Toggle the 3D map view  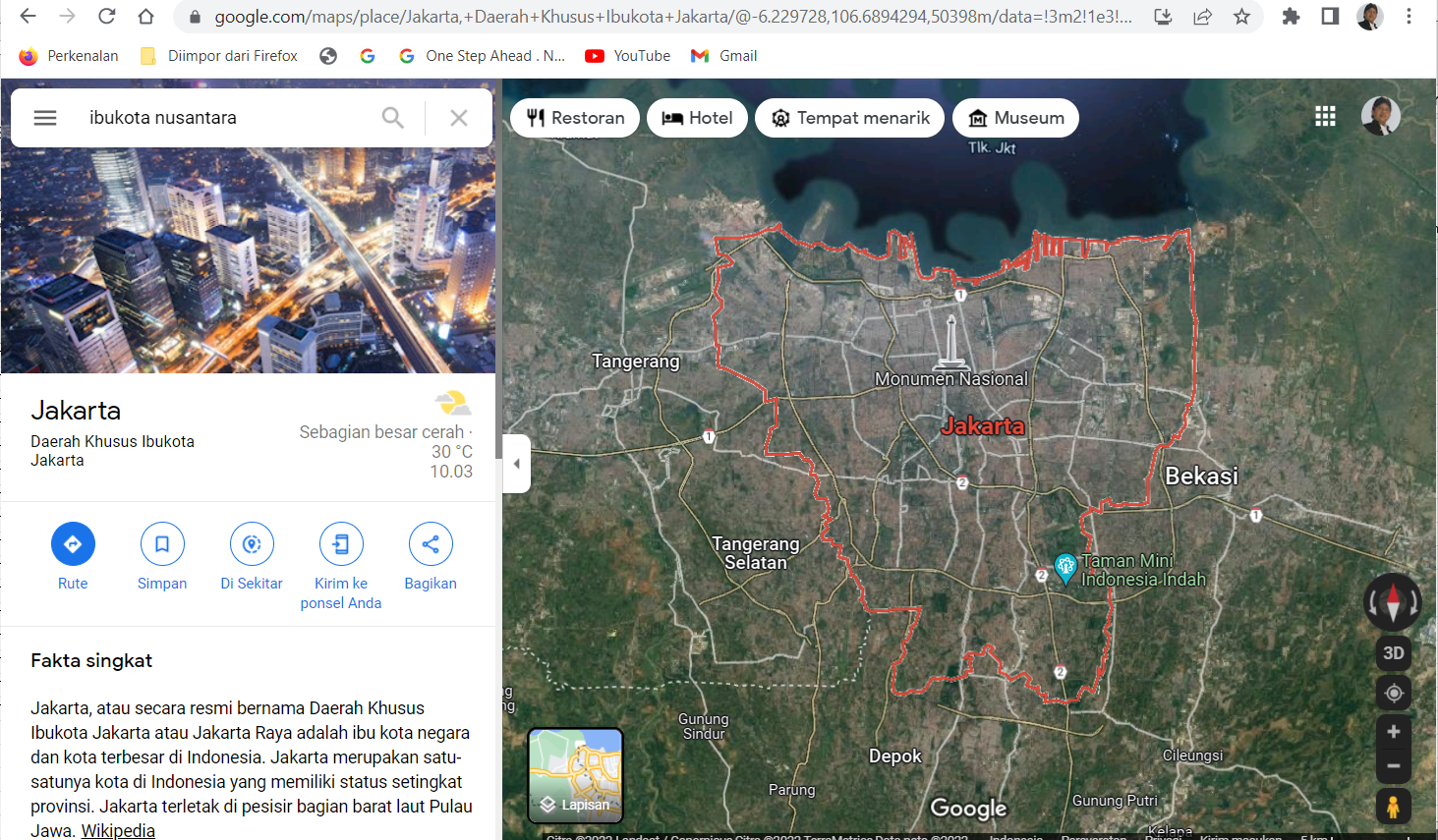point(1393,653)
